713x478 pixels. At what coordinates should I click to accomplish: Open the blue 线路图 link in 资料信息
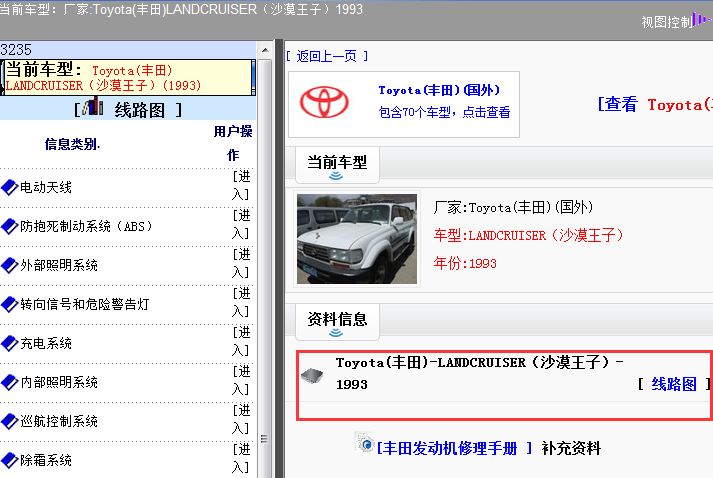(674, 384)
